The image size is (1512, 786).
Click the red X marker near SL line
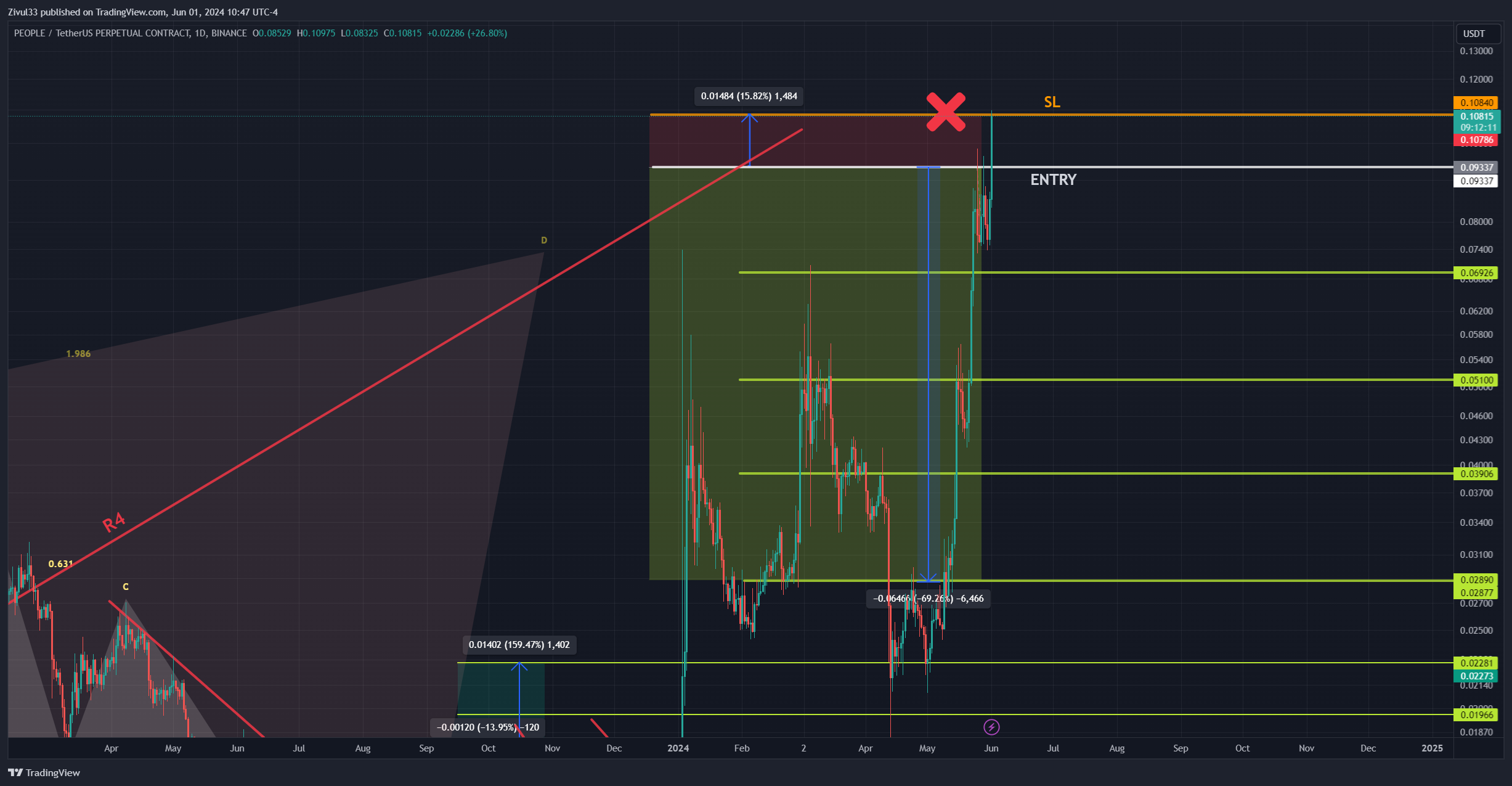point(946,112)
